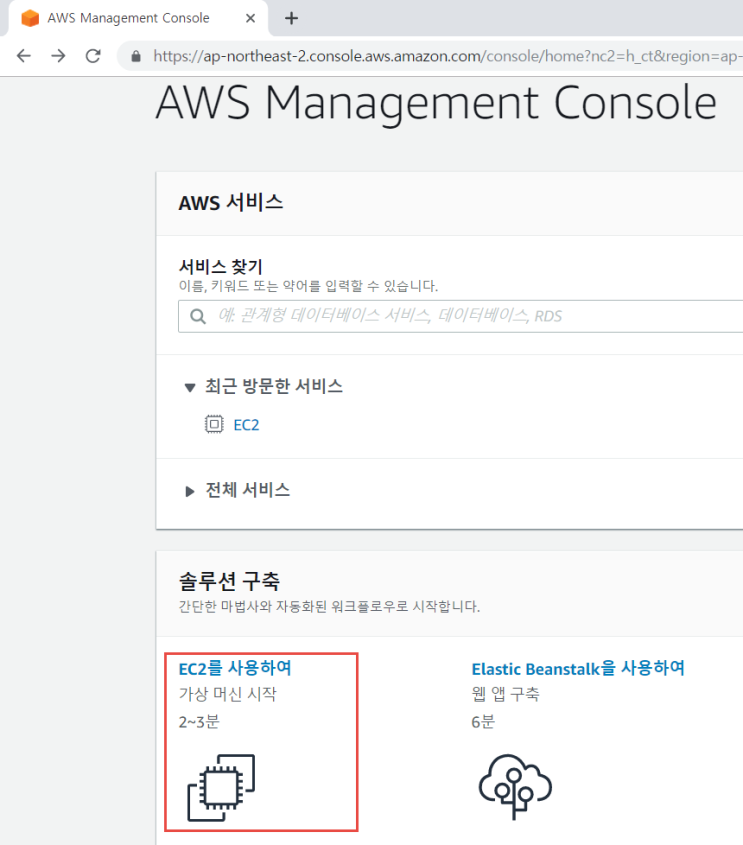Expand the 전체 서비스 section
Screen dimensions: 743x845
point(190,491)
